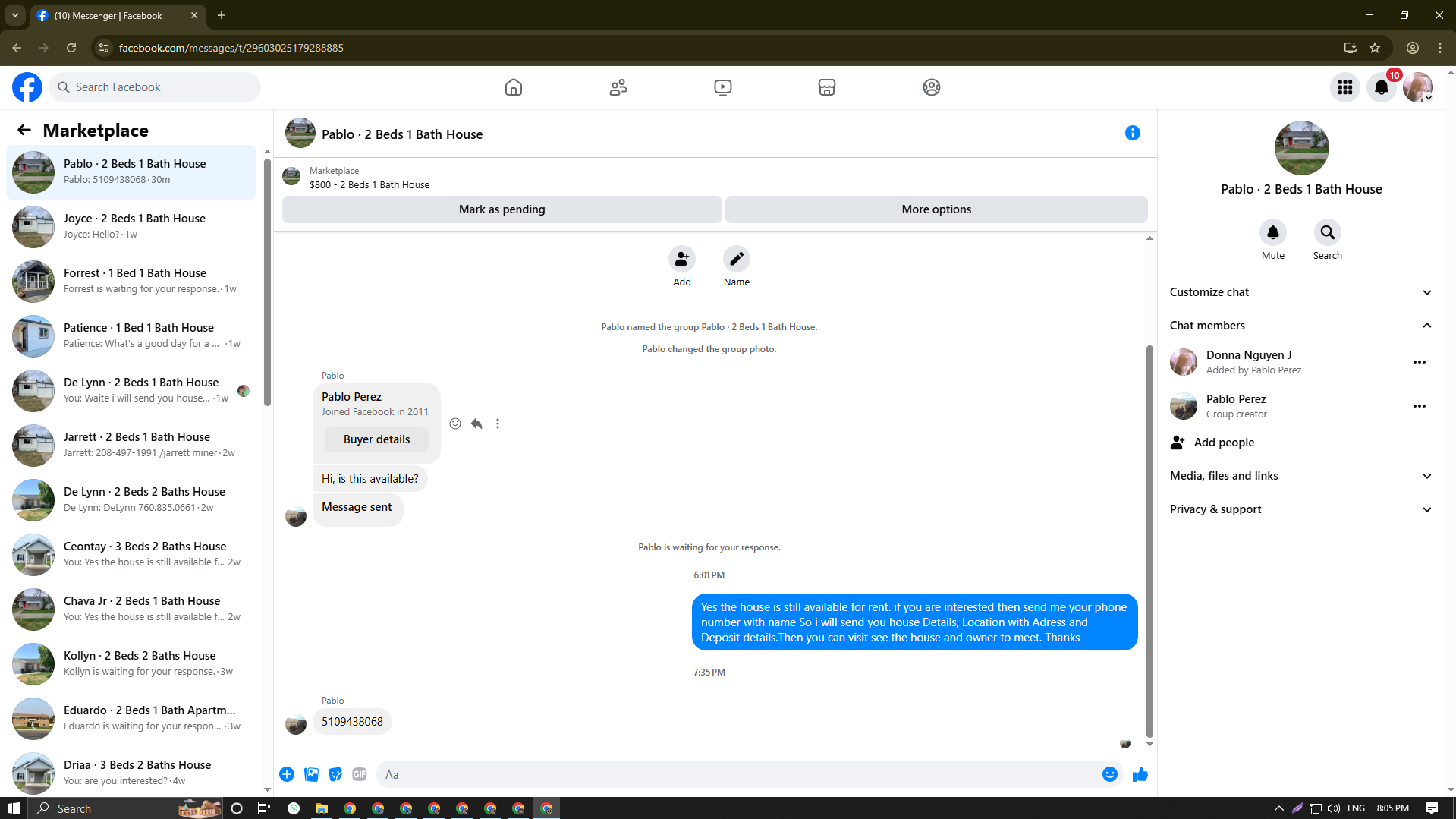Choose a GIF in composer
Screen dimensions: 1456x819
pyautogui.click(x=360, y=774)
